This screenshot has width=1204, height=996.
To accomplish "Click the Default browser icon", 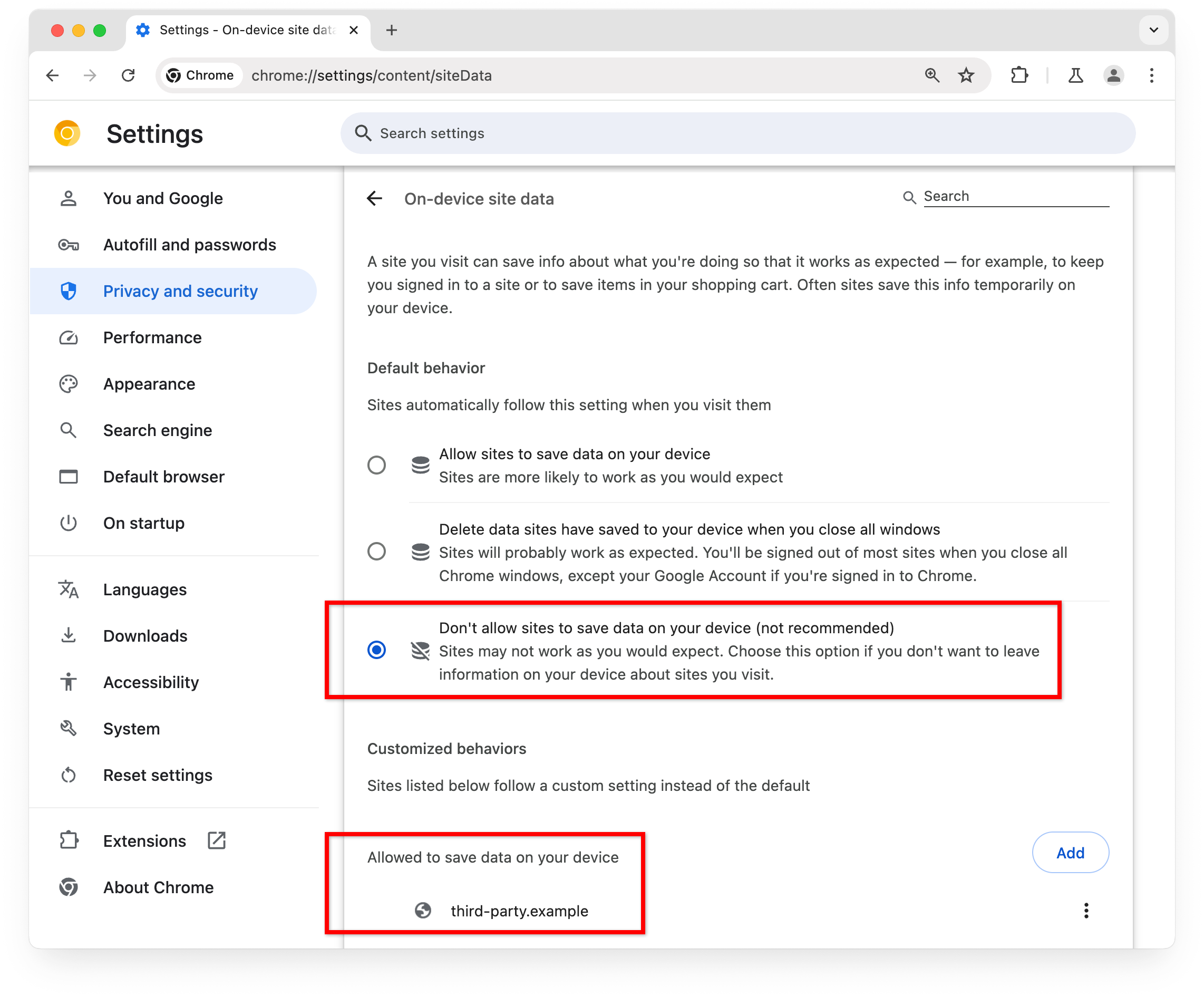I will [x=68, y=477].
